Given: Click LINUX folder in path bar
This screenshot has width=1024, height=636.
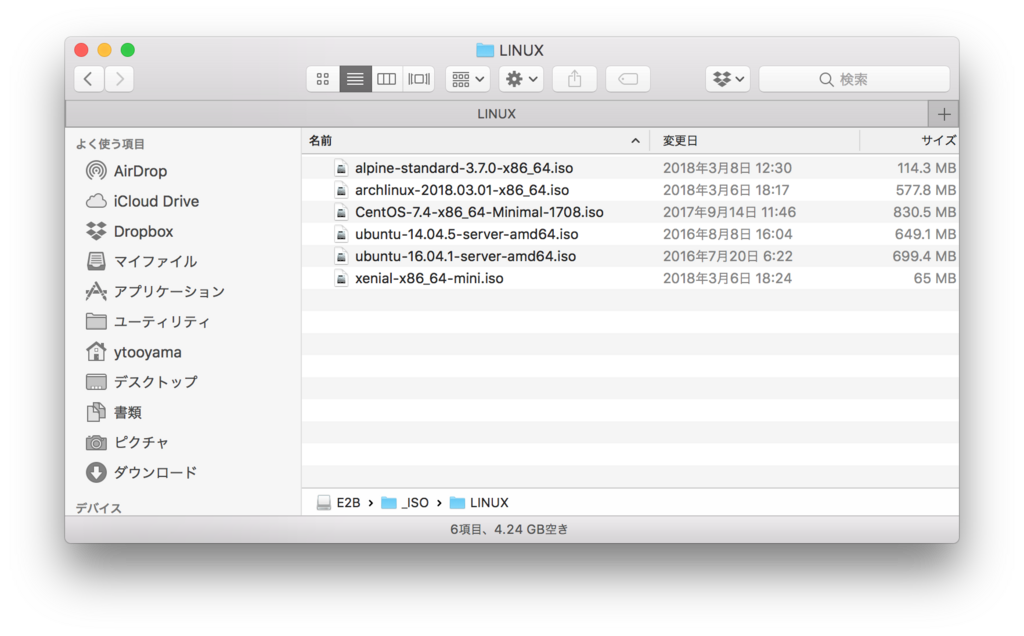Looking at the screenshot, I should tap(479, 502).
